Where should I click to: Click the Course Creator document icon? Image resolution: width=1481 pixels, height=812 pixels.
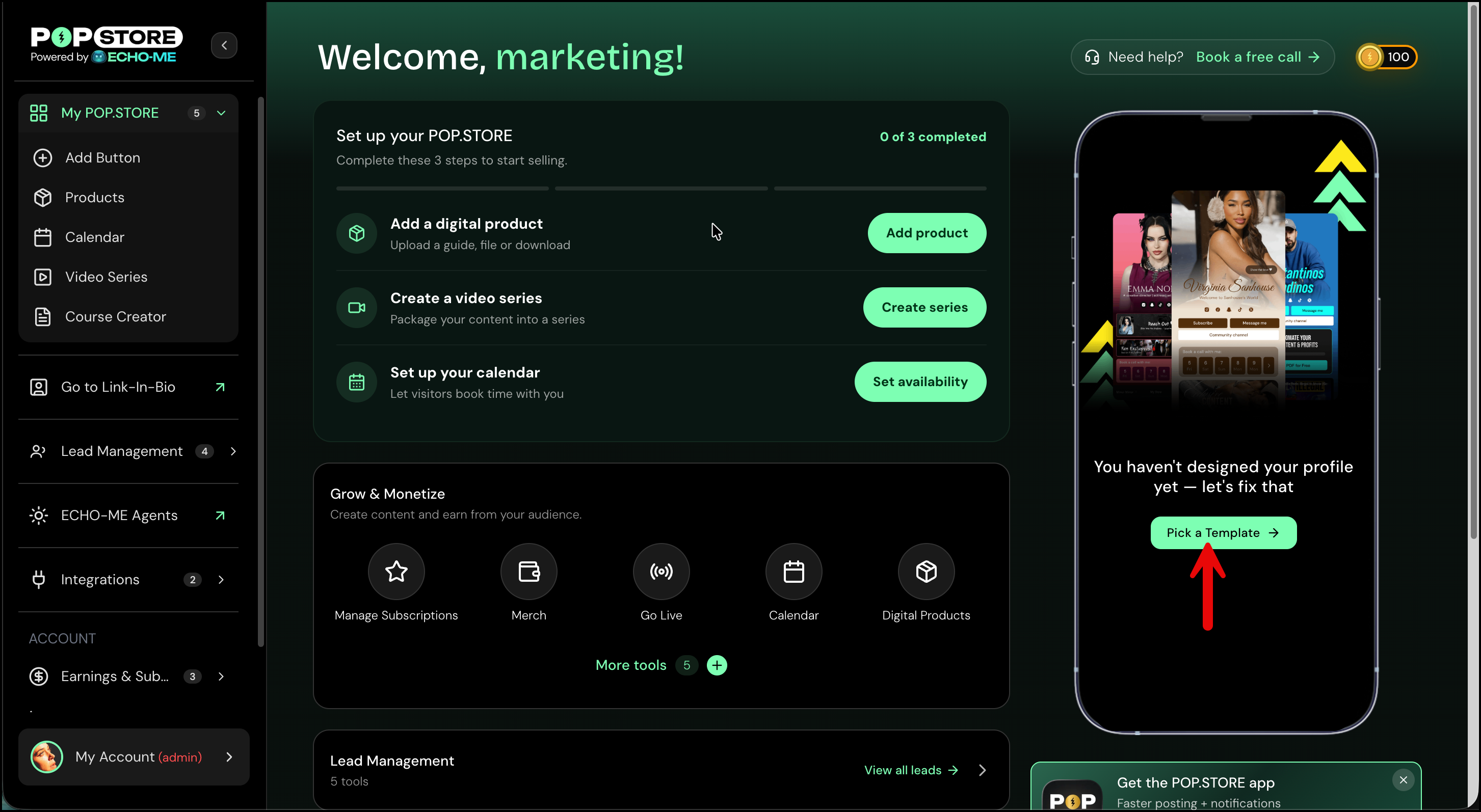point(42,317)
